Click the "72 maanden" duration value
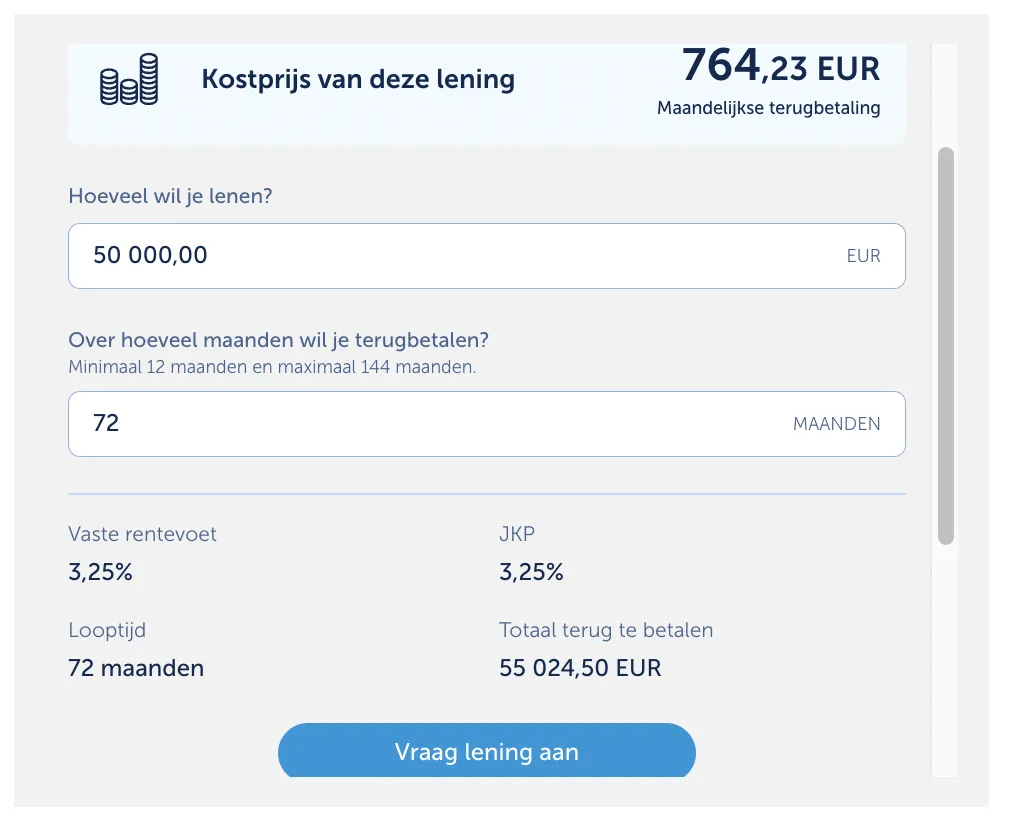Viewport: 1014px width, 822px height. (x=136, y=668)
